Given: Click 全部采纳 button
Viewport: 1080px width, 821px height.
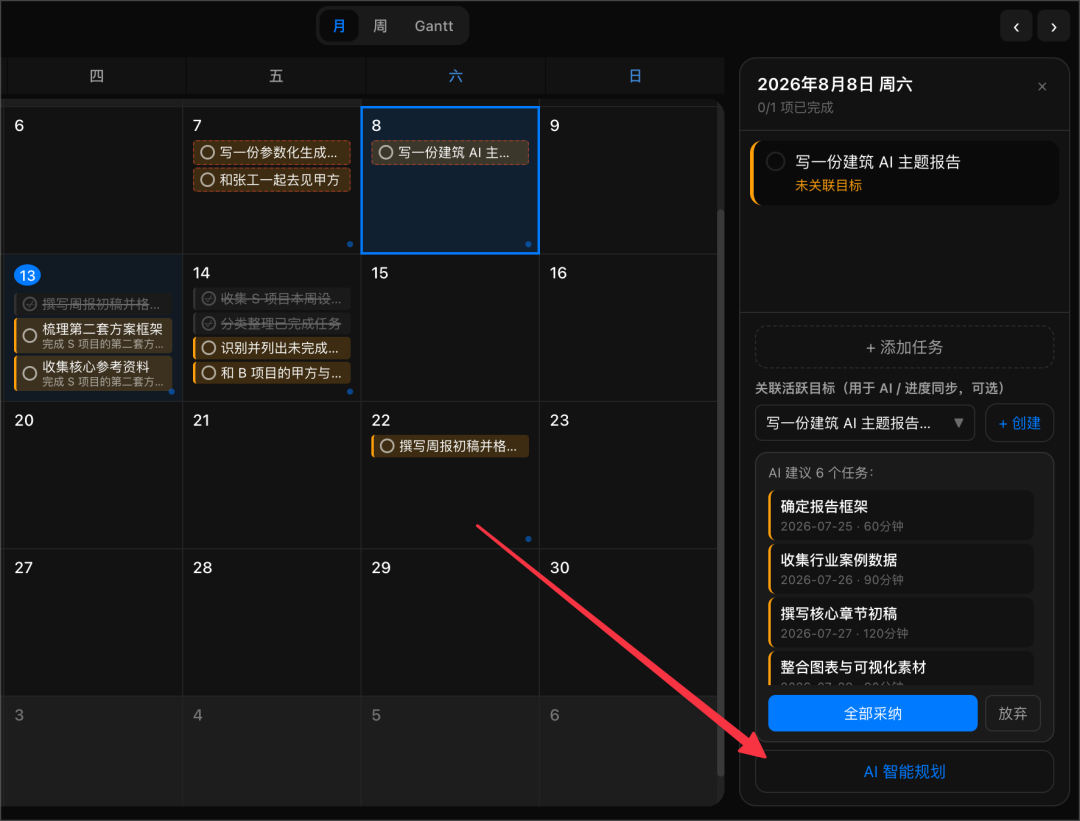Looking at the screenshot, I should (873, 713).
